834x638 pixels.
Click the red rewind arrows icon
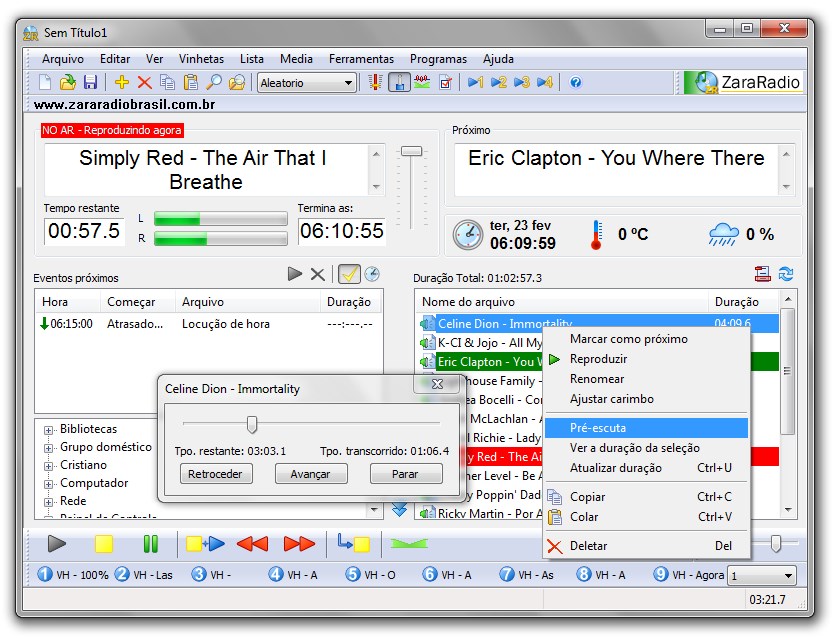252,544
